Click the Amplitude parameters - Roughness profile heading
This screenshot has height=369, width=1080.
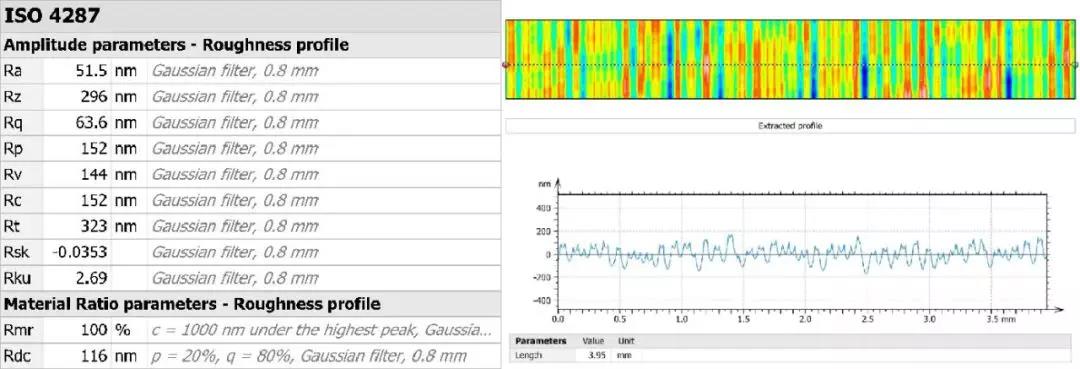click(176, 45)
